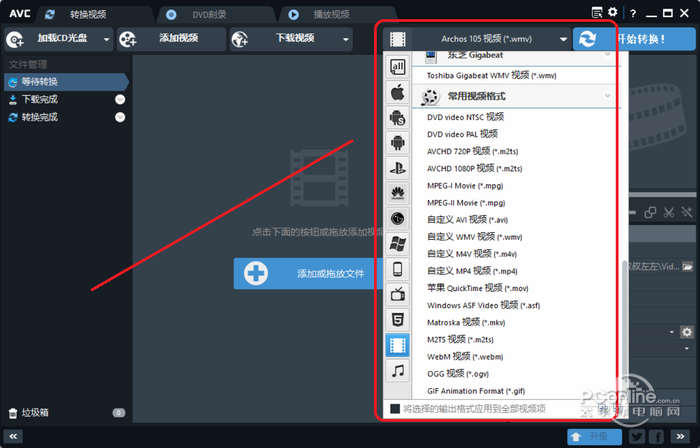Choose MPEG-I Movie (*.mpg)

tap(465, 186)
